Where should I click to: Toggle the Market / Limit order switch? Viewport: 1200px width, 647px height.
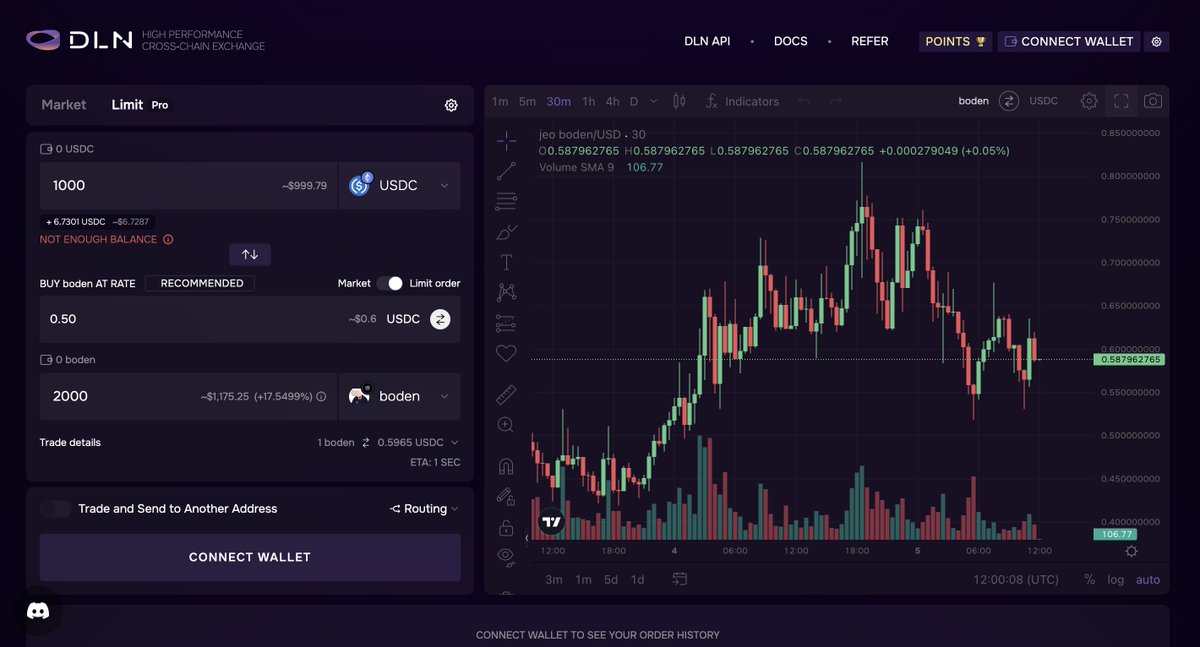(389, 283)
